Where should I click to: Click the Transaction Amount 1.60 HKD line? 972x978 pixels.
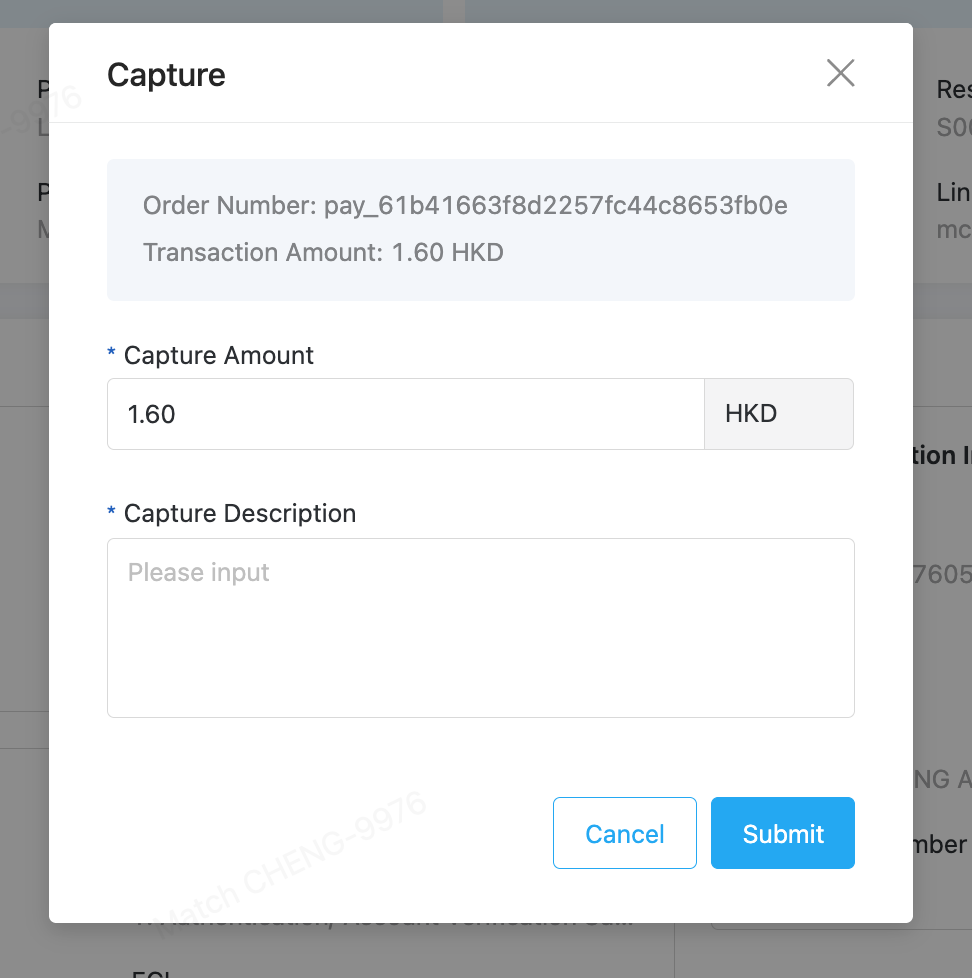(323, 253)
